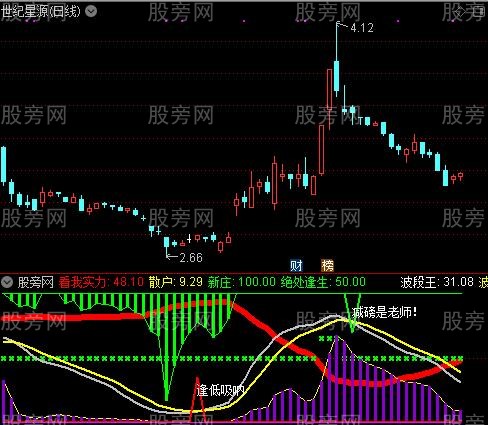Click the 4.12 high price label
This screenshot has height=425, width=488.
click(x=362, y=28)
